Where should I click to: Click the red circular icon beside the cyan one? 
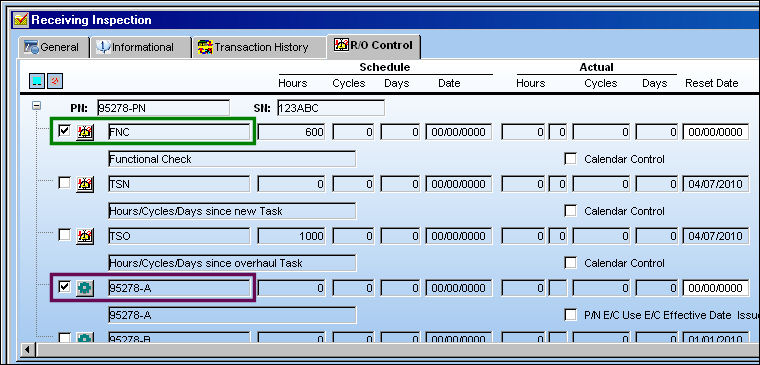click(55, 81)
